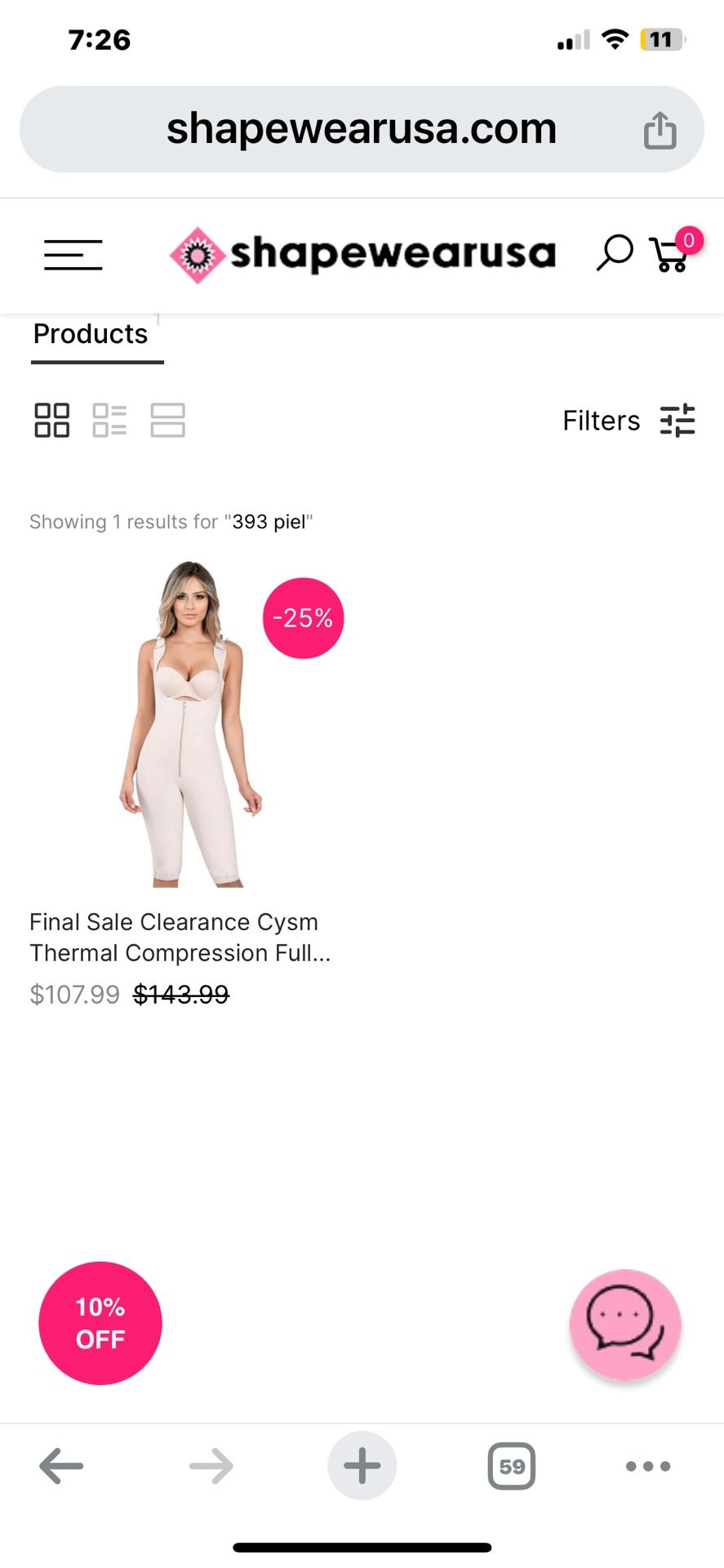Screen dimensions: 724x1568
Task: Open the shopping cart
Action: [669, 254]
